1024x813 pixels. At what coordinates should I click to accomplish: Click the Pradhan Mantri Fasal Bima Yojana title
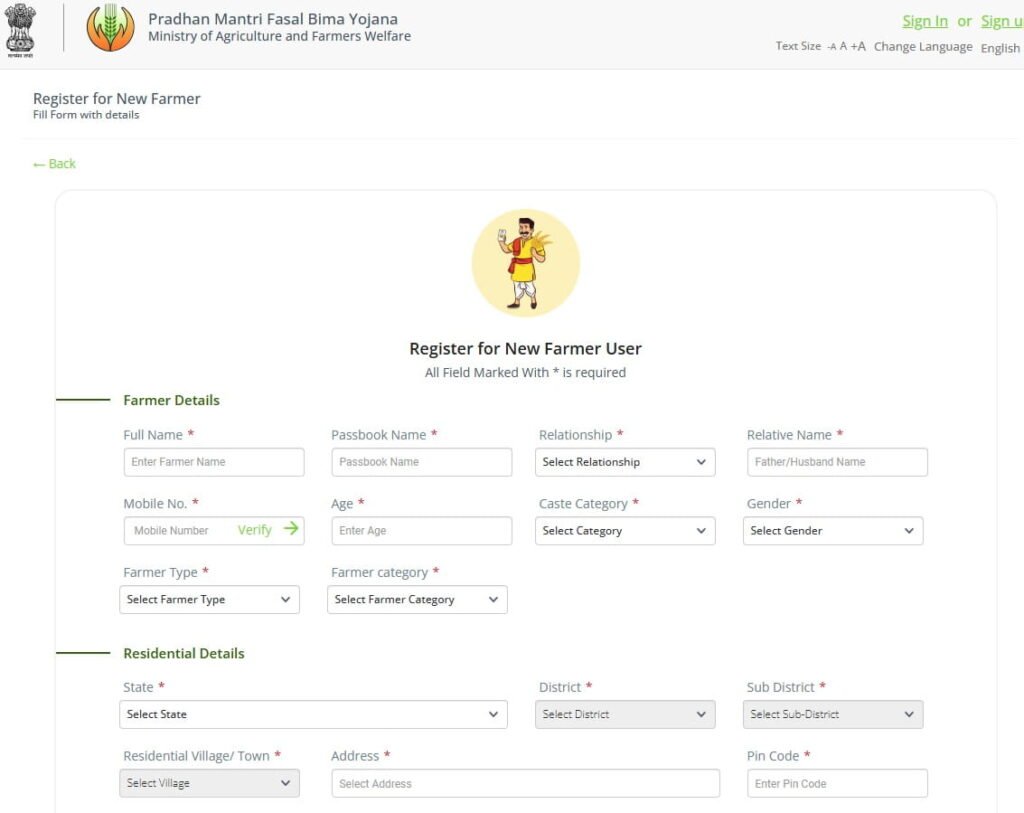pos(273,19)
